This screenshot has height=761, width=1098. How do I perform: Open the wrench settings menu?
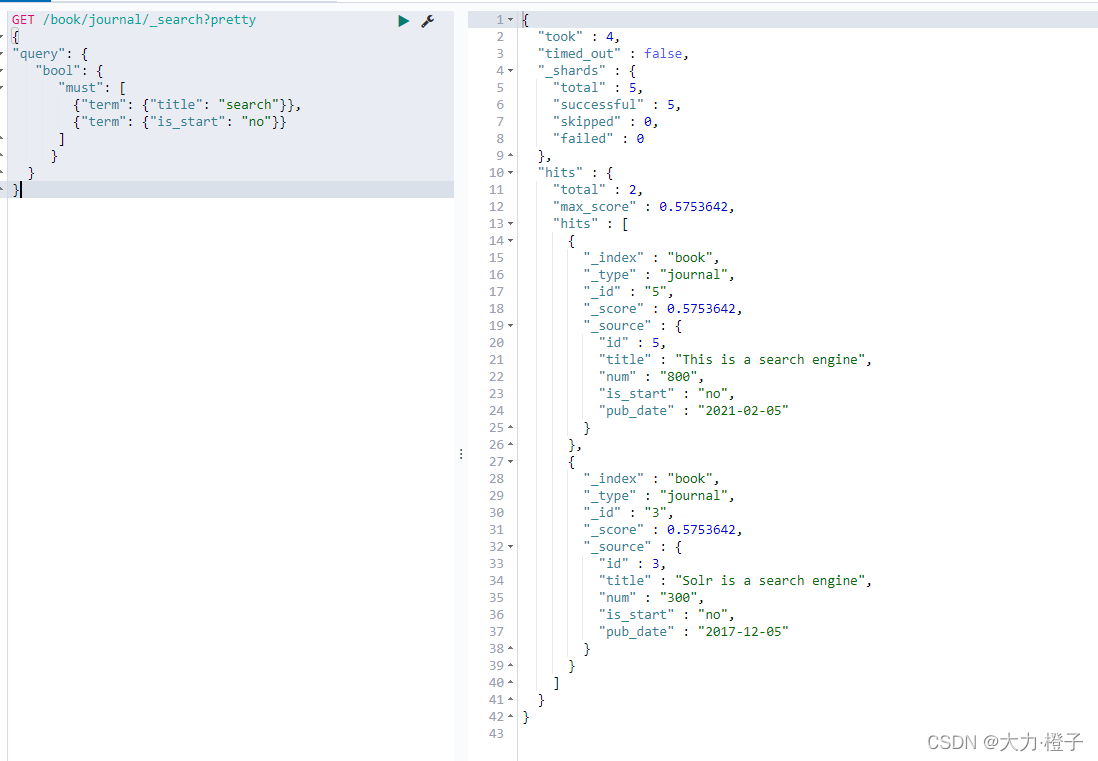click(x=427, y=21)
